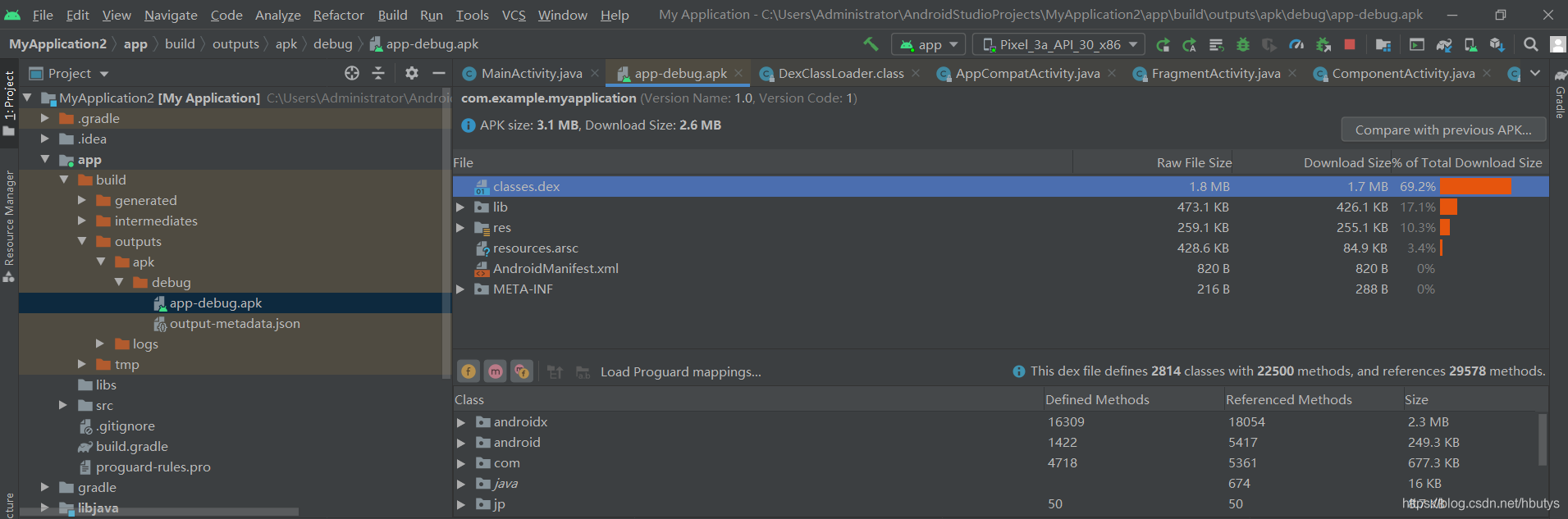The height and width of the screenshot is (519, 1568).
Task: Open the Build menu
Action: tap(392, 15)
